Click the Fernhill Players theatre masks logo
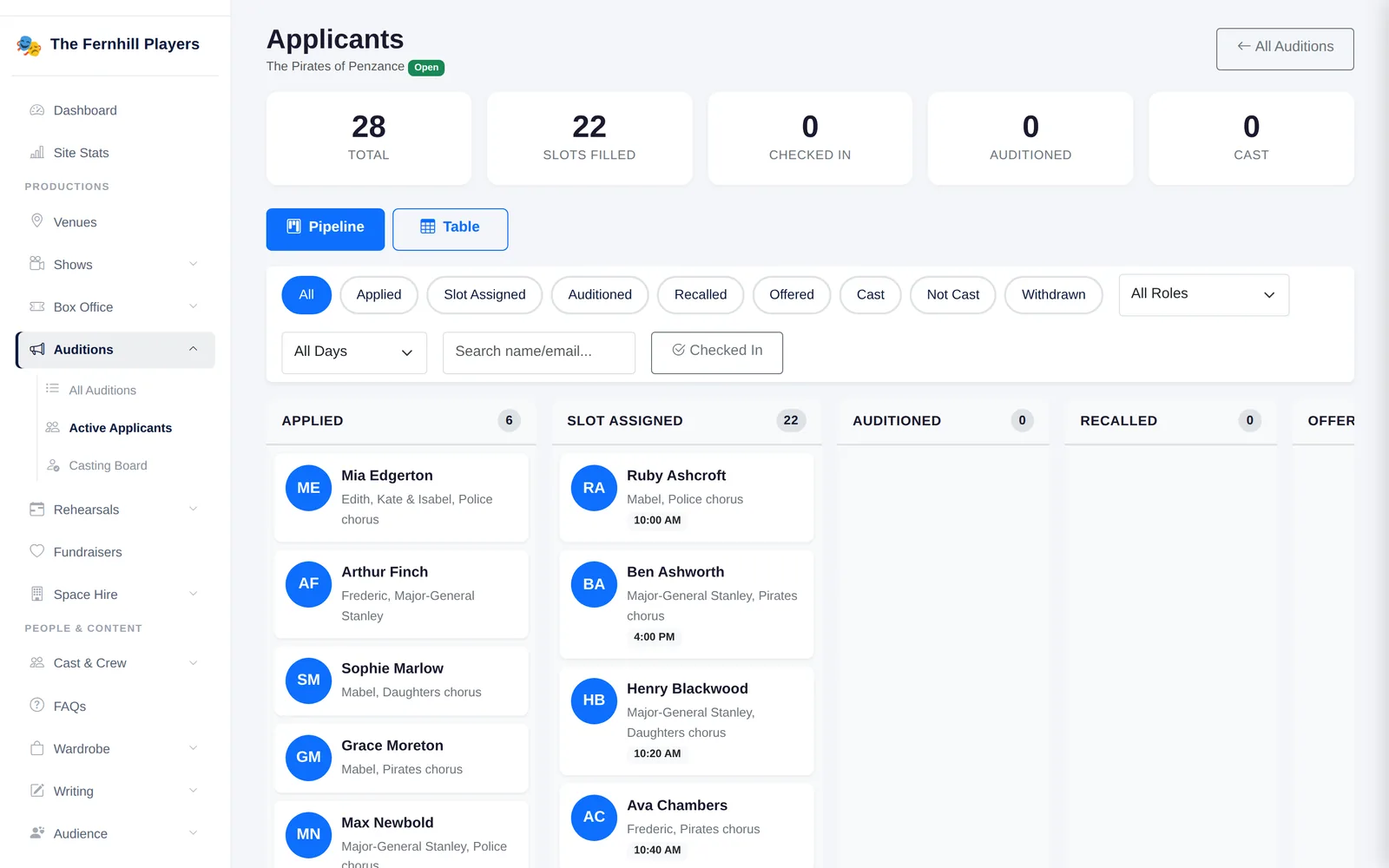 click(x=29, y=45)
